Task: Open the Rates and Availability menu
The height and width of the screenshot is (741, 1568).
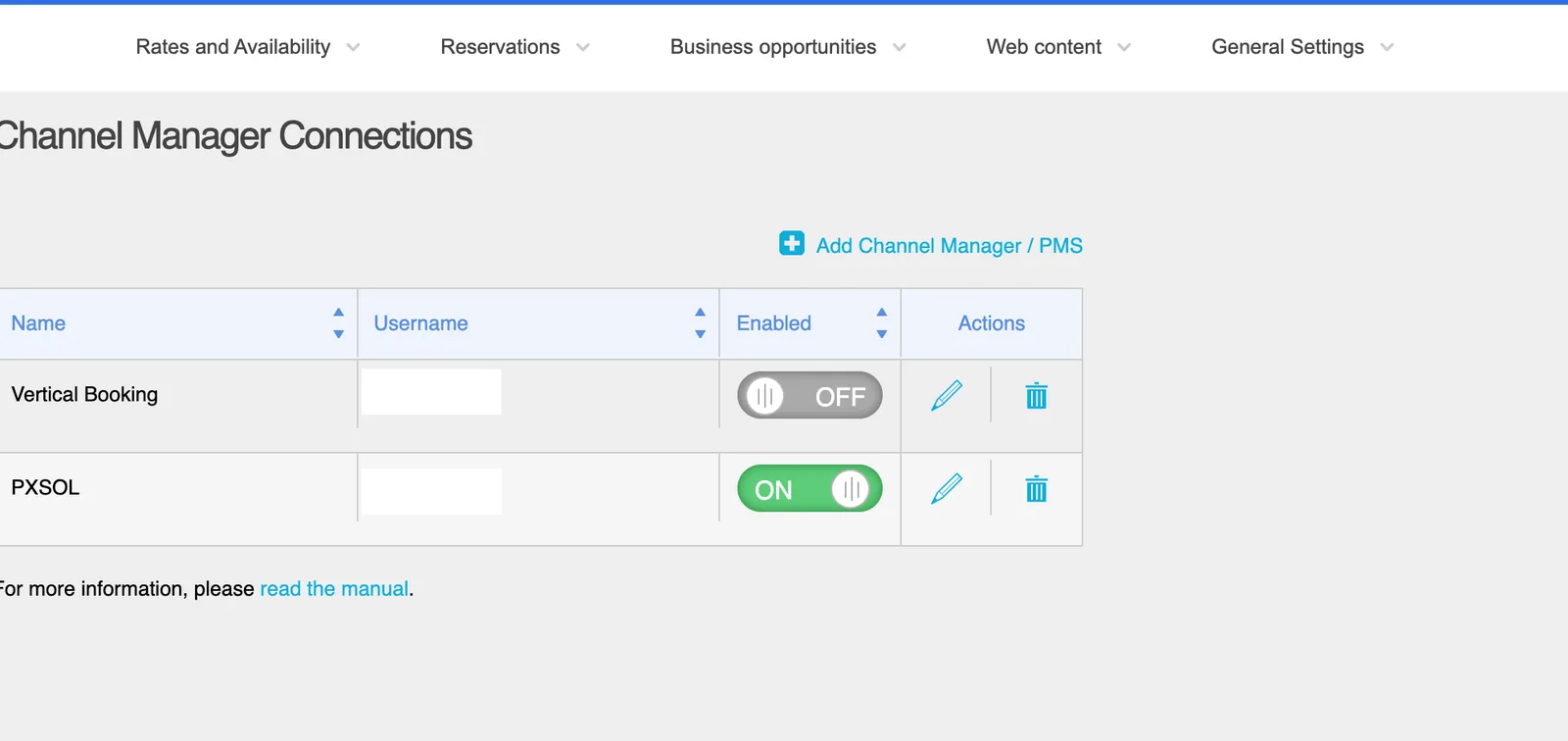Action: click(x=233, y=47)
